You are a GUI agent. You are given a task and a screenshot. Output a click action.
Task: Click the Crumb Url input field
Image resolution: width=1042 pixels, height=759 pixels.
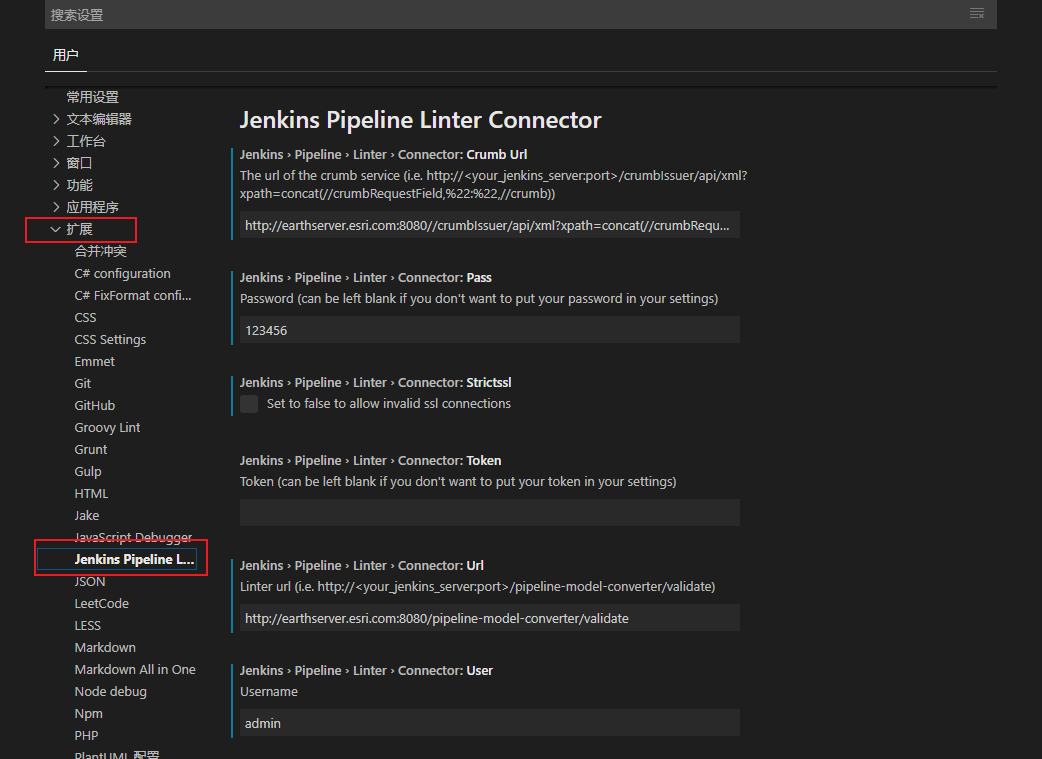(489, 224)
